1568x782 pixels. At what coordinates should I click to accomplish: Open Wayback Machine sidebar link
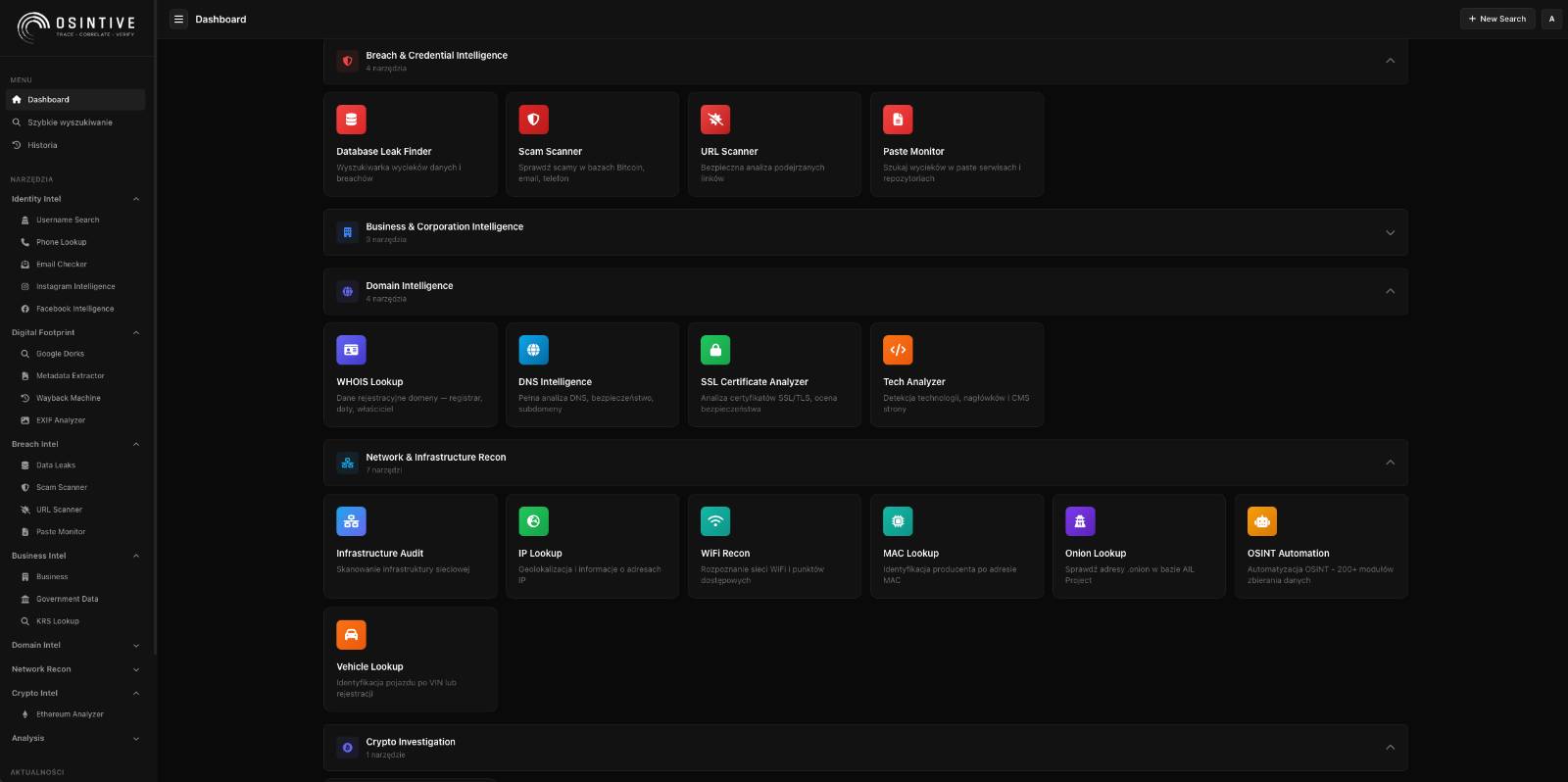point(80,398)
